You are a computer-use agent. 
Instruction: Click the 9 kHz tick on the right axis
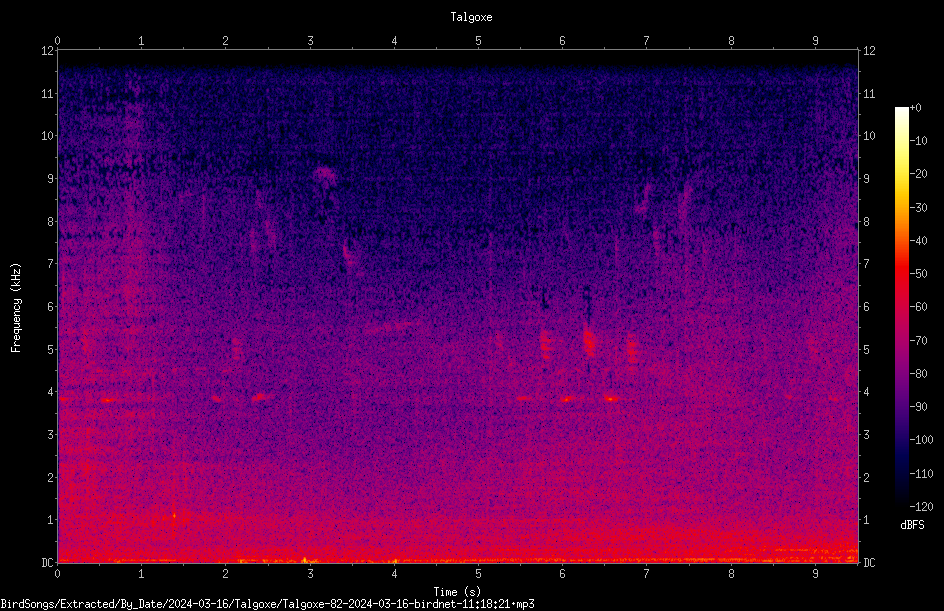pyautogui.click(x=866, y=179)
